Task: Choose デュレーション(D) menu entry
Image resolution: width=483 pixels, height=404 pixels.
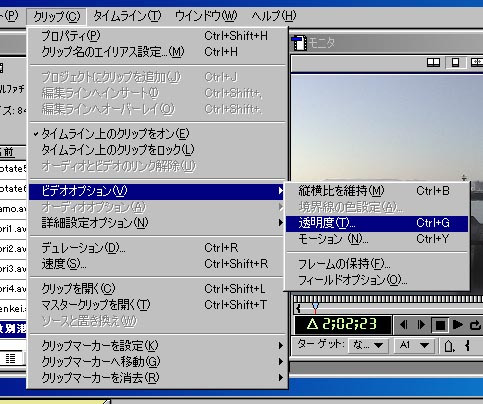Action: [157, 248]
